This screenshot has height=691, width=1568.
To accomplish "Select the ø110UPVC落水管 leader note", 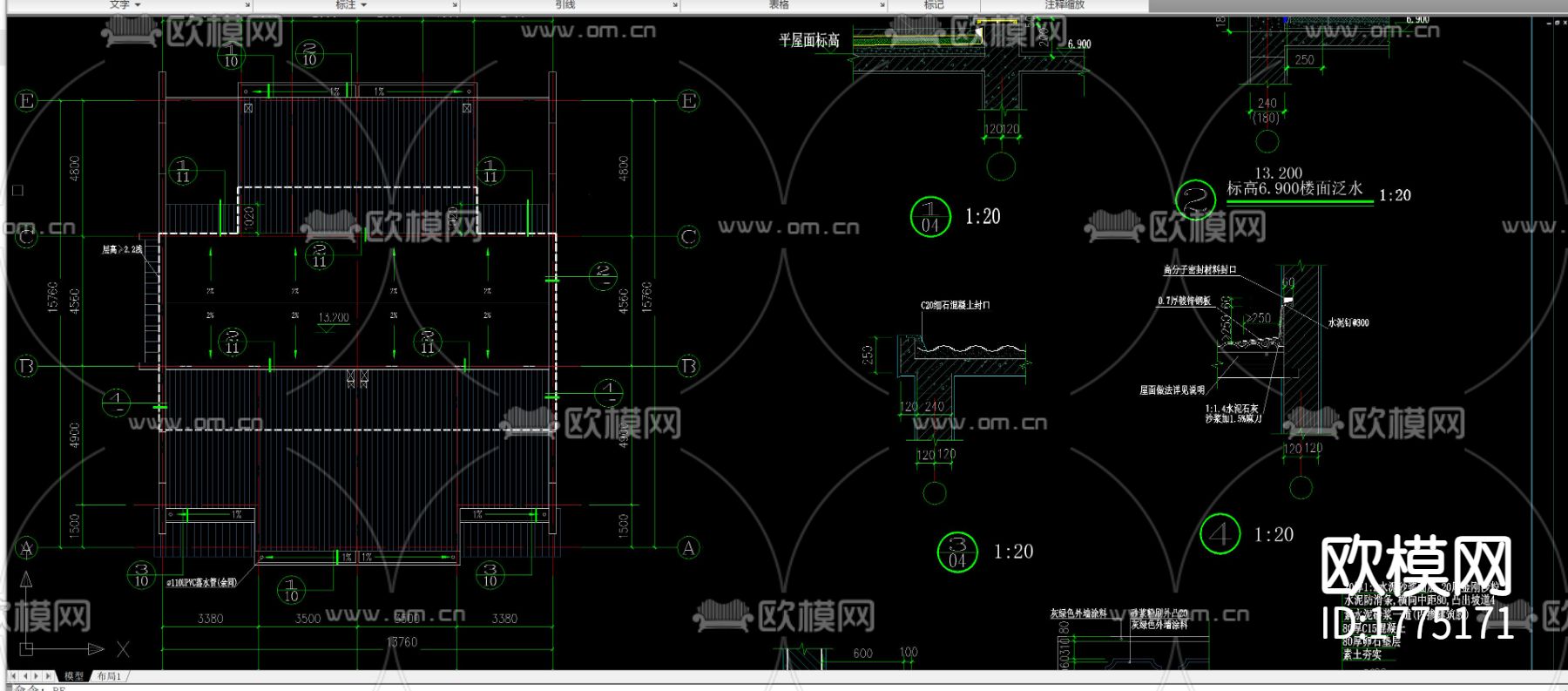I will tap(201, 582).
